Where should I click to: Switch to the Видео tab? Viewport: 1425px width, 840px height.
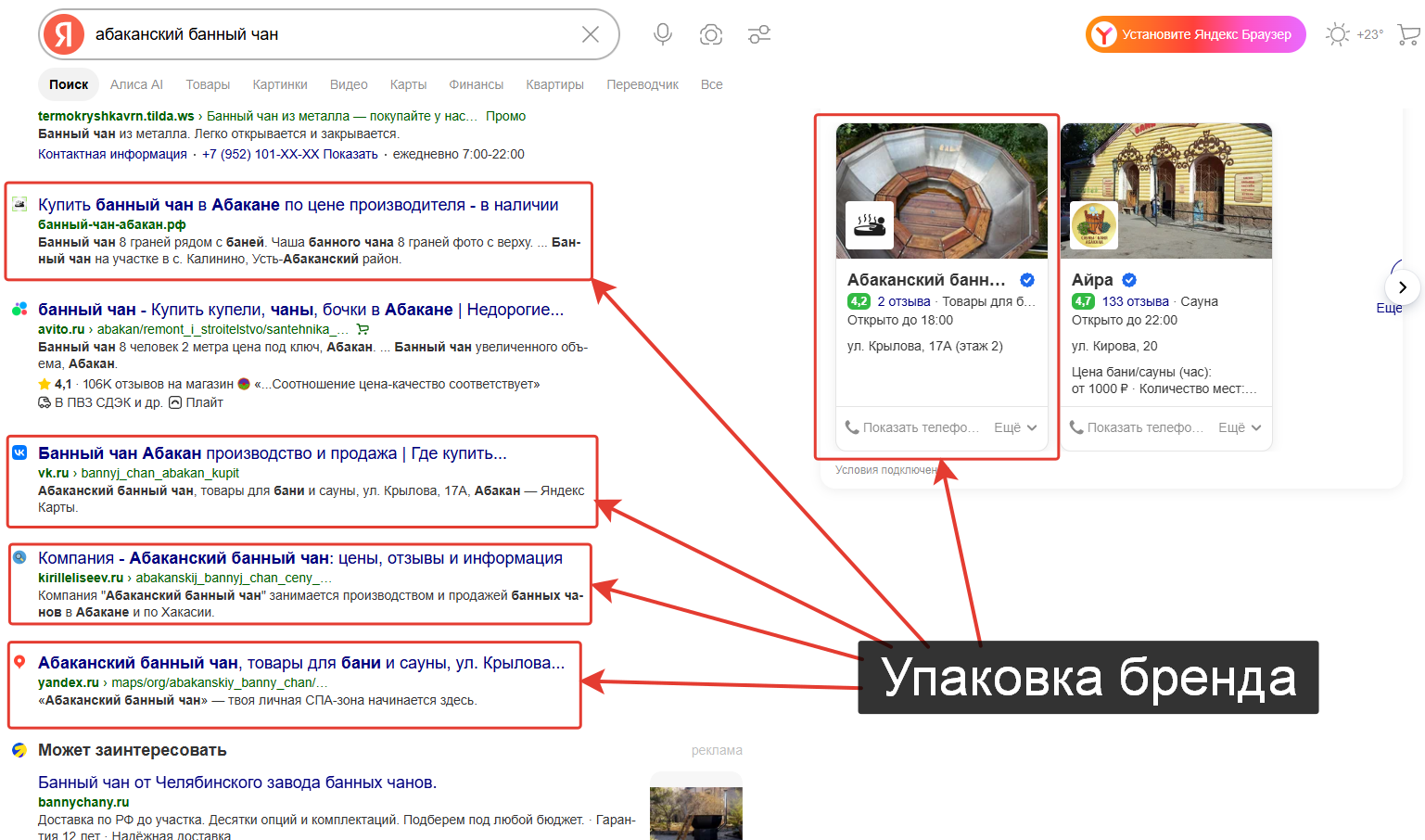pos(349,84)
